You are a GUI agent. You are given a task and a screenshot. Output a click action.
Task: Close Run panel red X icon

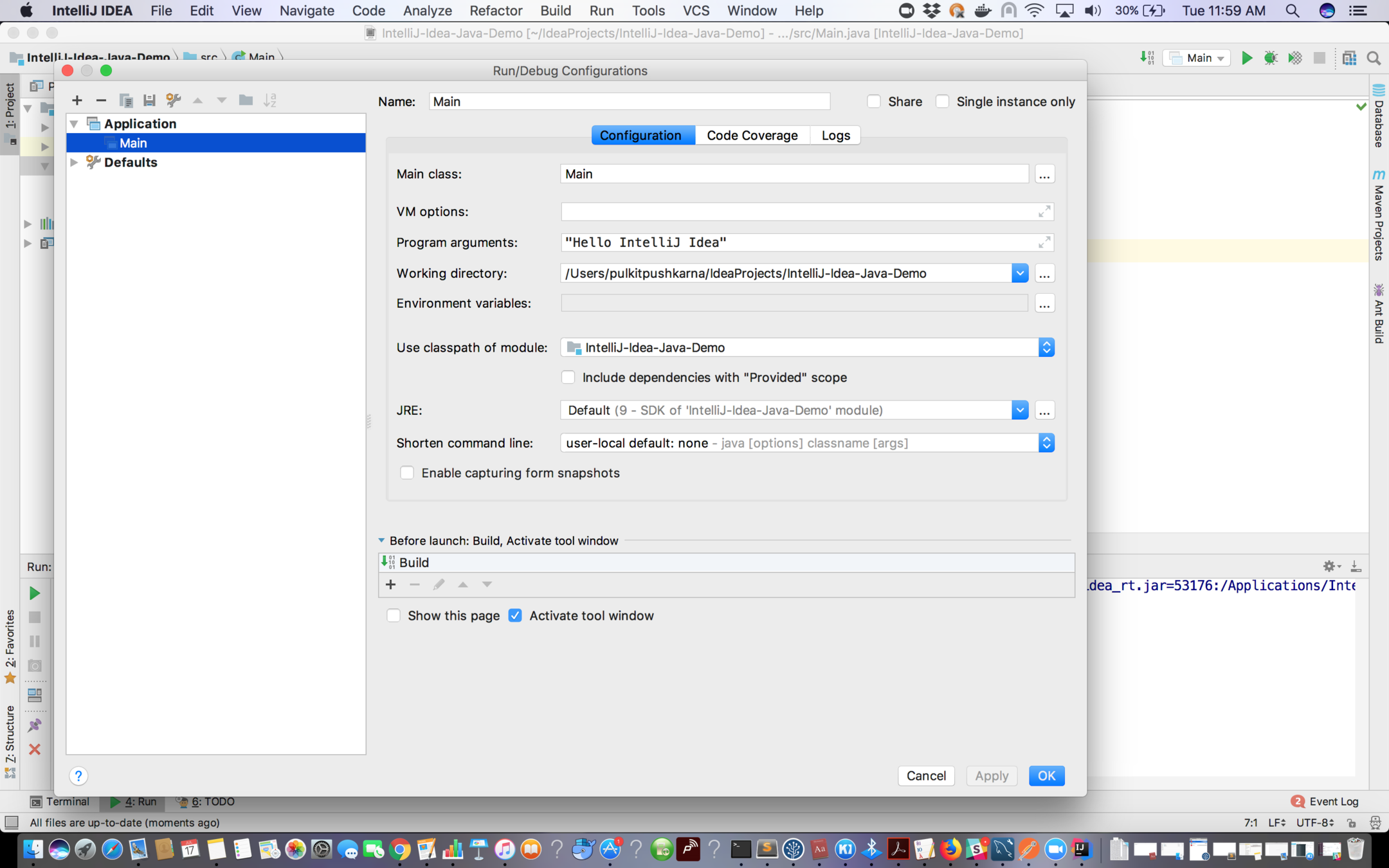[x=35, y=749]
